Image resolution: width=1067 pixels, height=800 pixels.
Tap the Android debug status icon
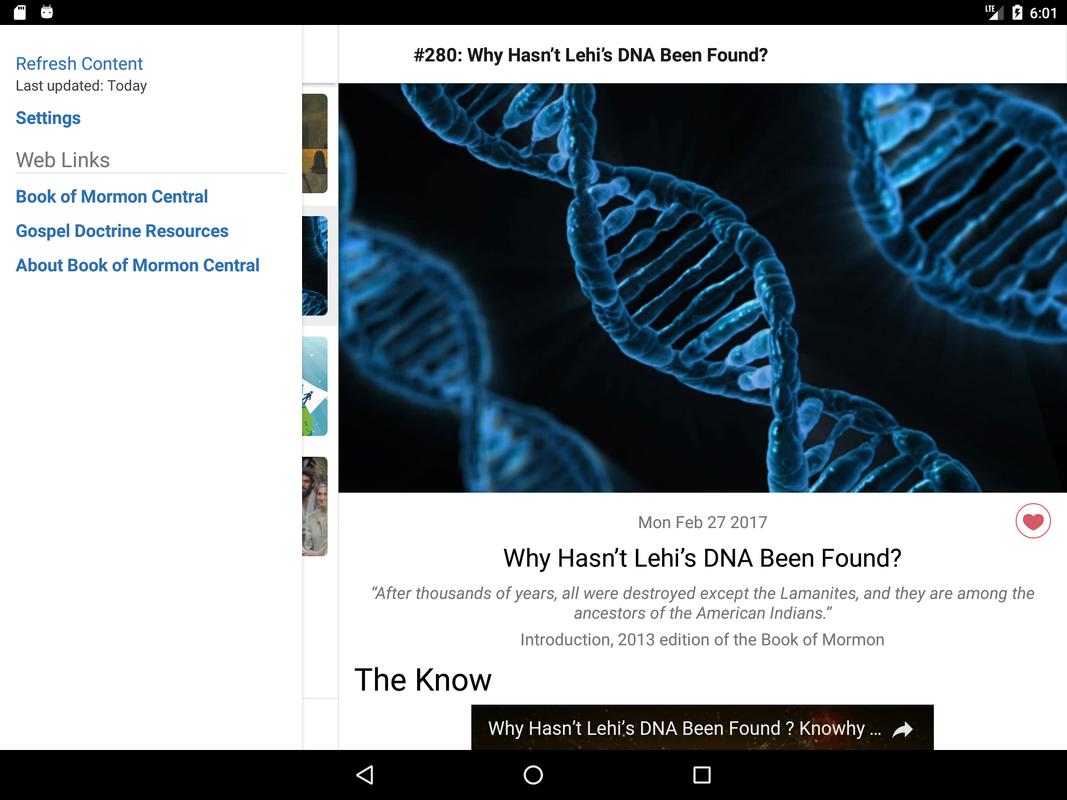(x=47, y=12)
